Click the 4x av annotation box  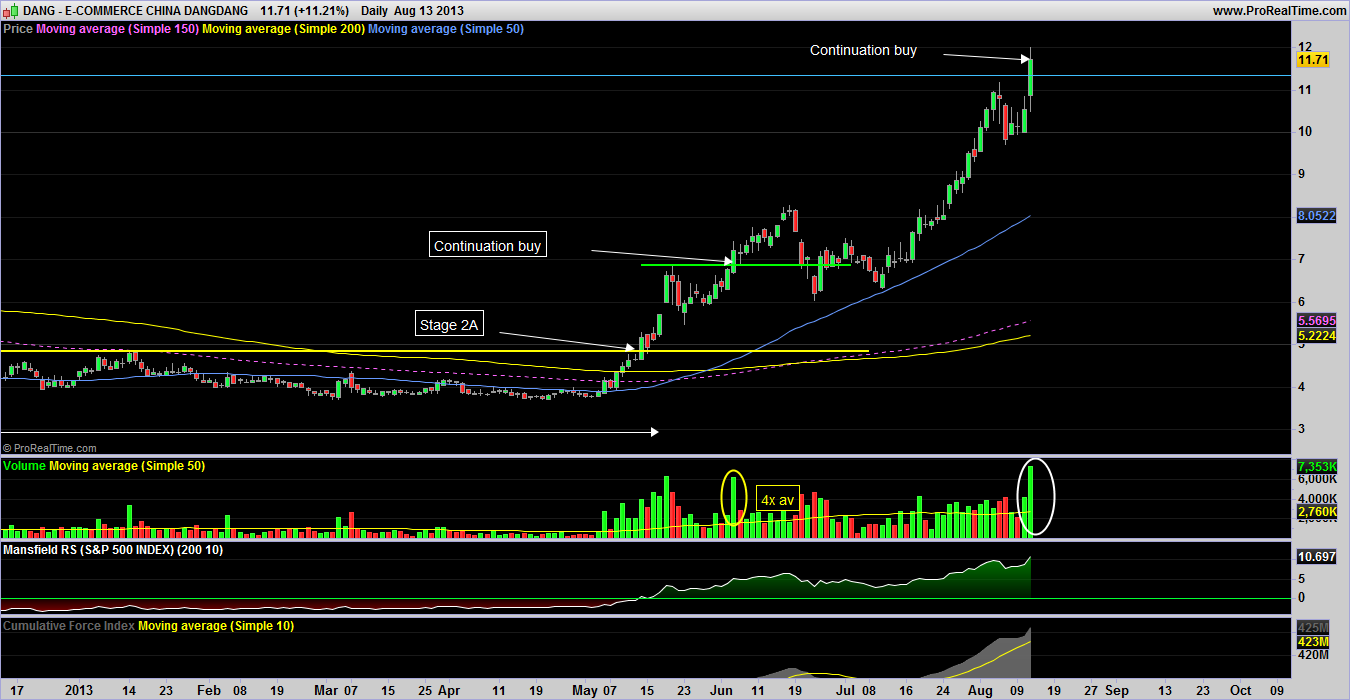click(x=777, y=499)
